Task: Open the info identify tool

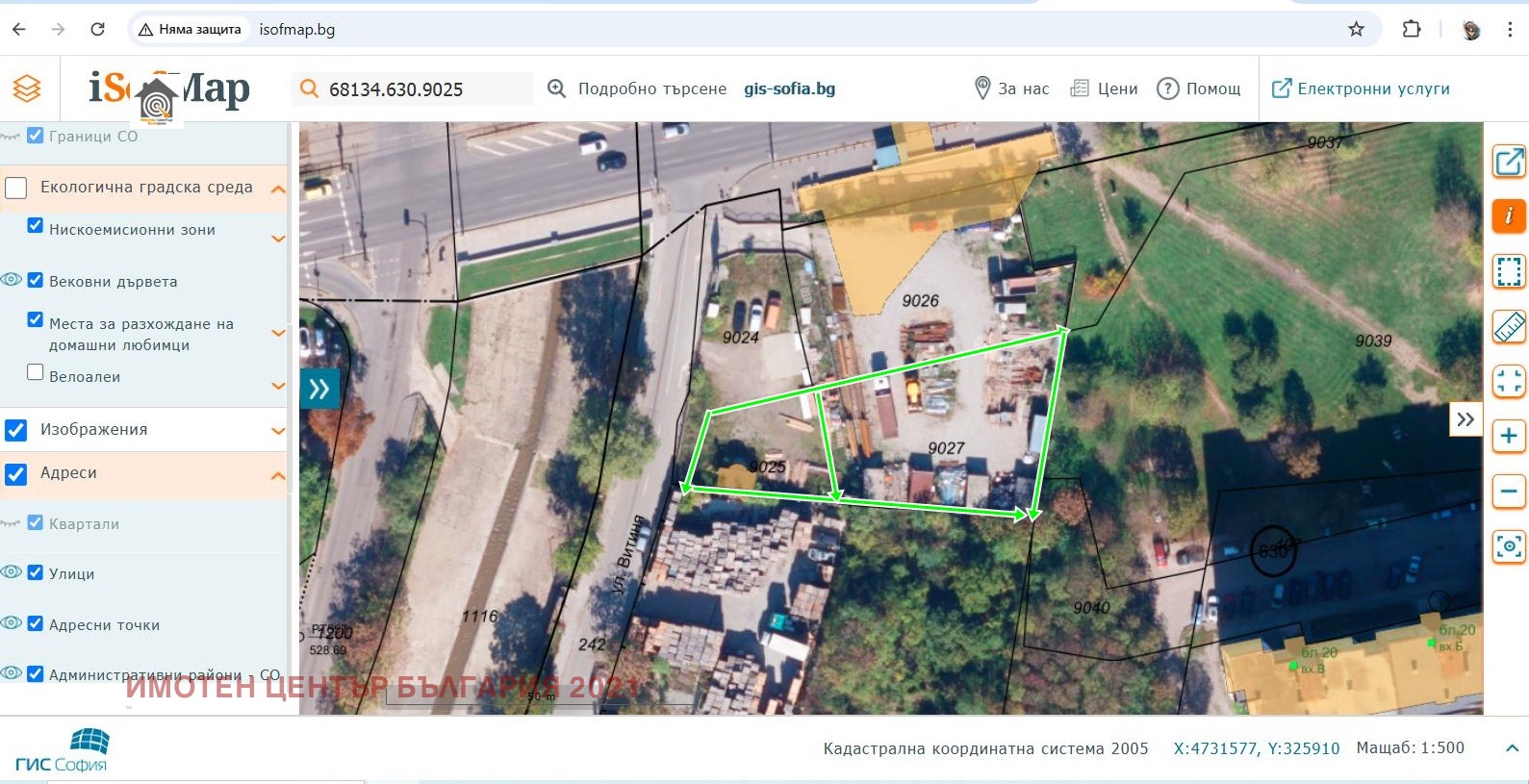Action: coord(1508,216)
